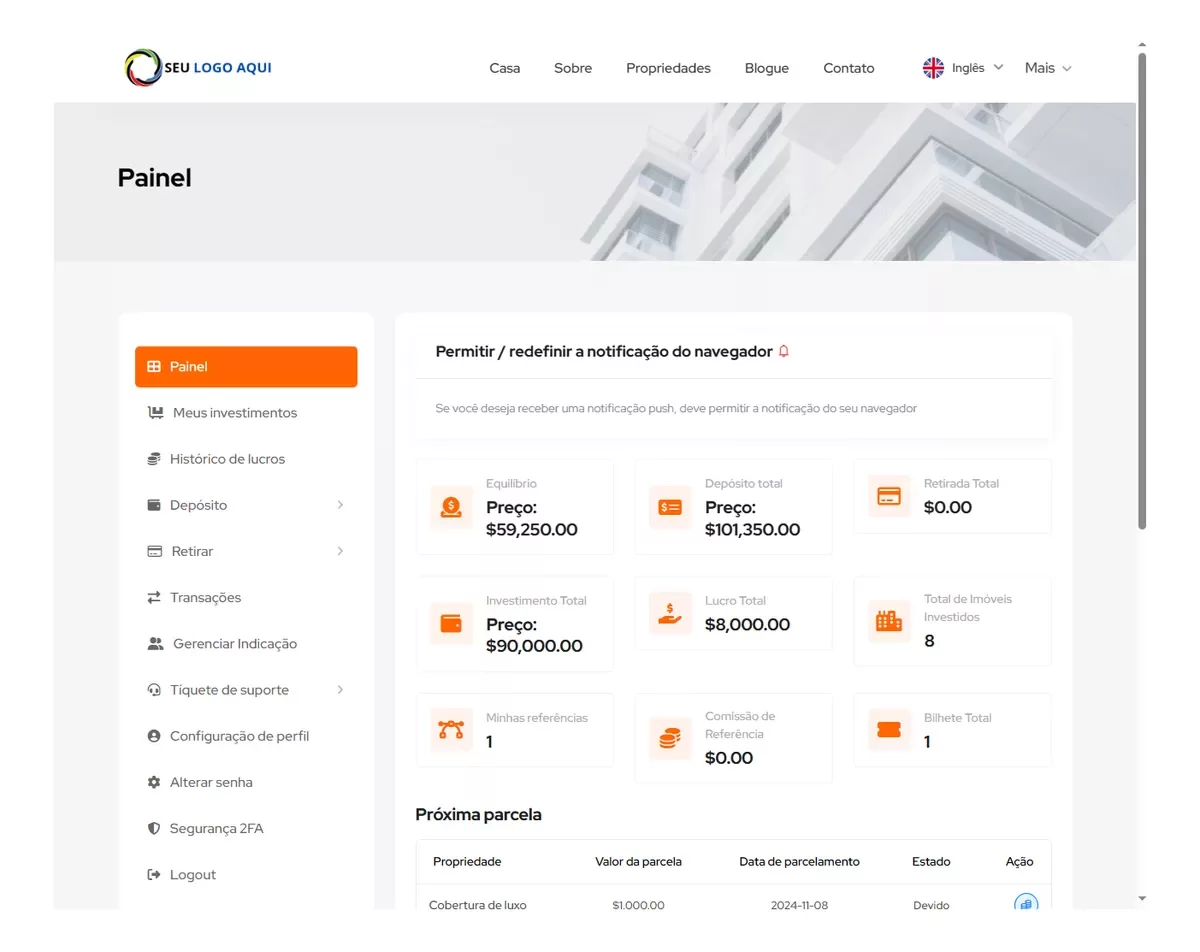Click the Comissão de Referência coins icon
The height and width of the screenshot is (952, 1200).
tap(670, 739)
